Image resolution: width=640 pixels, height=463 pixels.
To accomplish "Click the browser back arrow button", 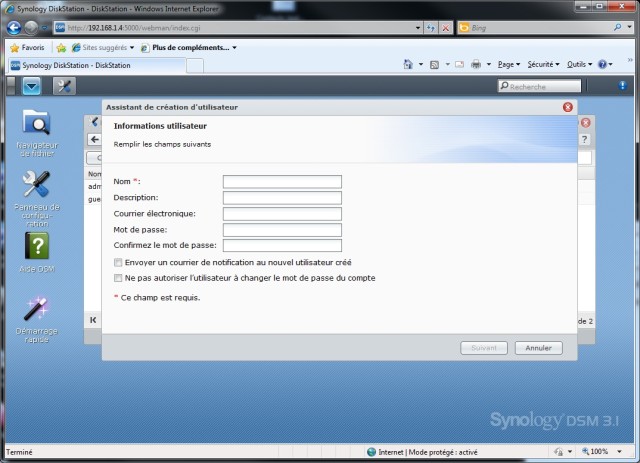I will (14, 27).
